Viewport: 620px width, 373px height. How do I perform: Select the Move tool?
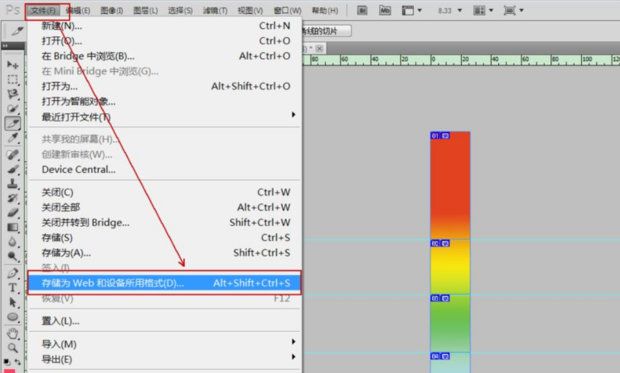click(x=13, y=64)
